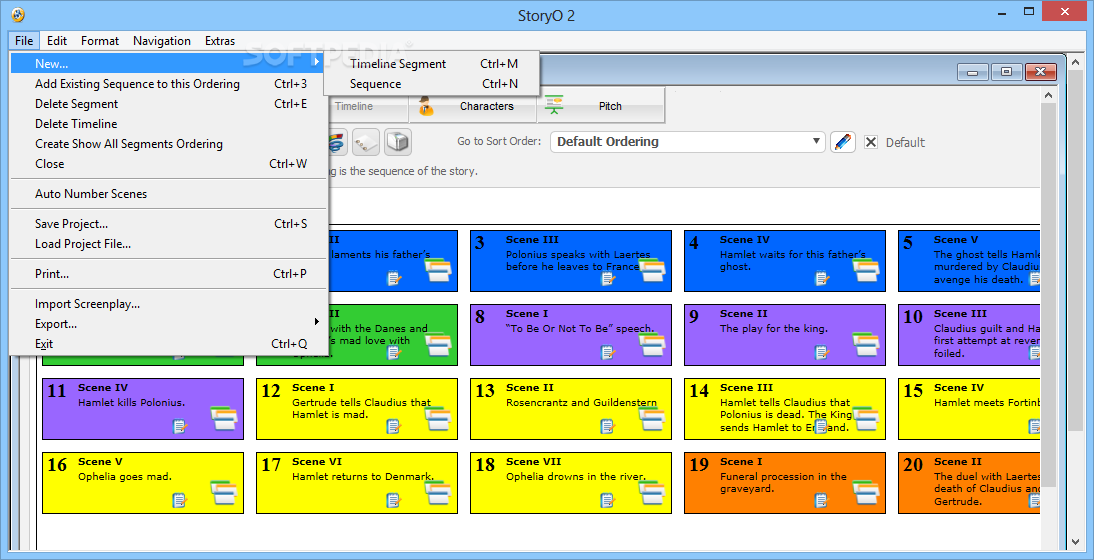Open the note editor on scene card 8
Viewport: 1094px width, 560px height.
click(608, 353)
